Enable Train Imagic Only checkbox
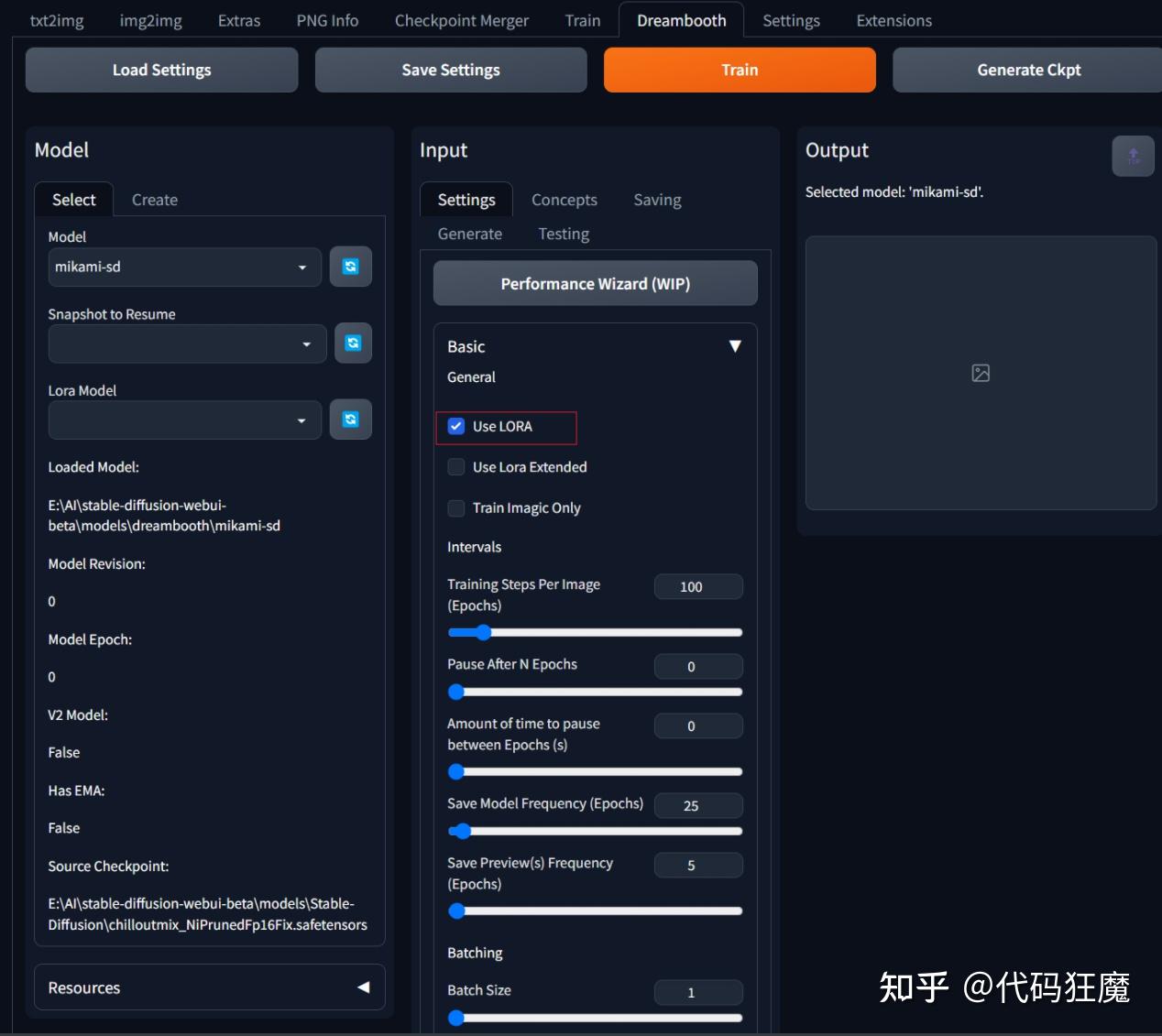1162x1036 pixels. tap(456, 507)
